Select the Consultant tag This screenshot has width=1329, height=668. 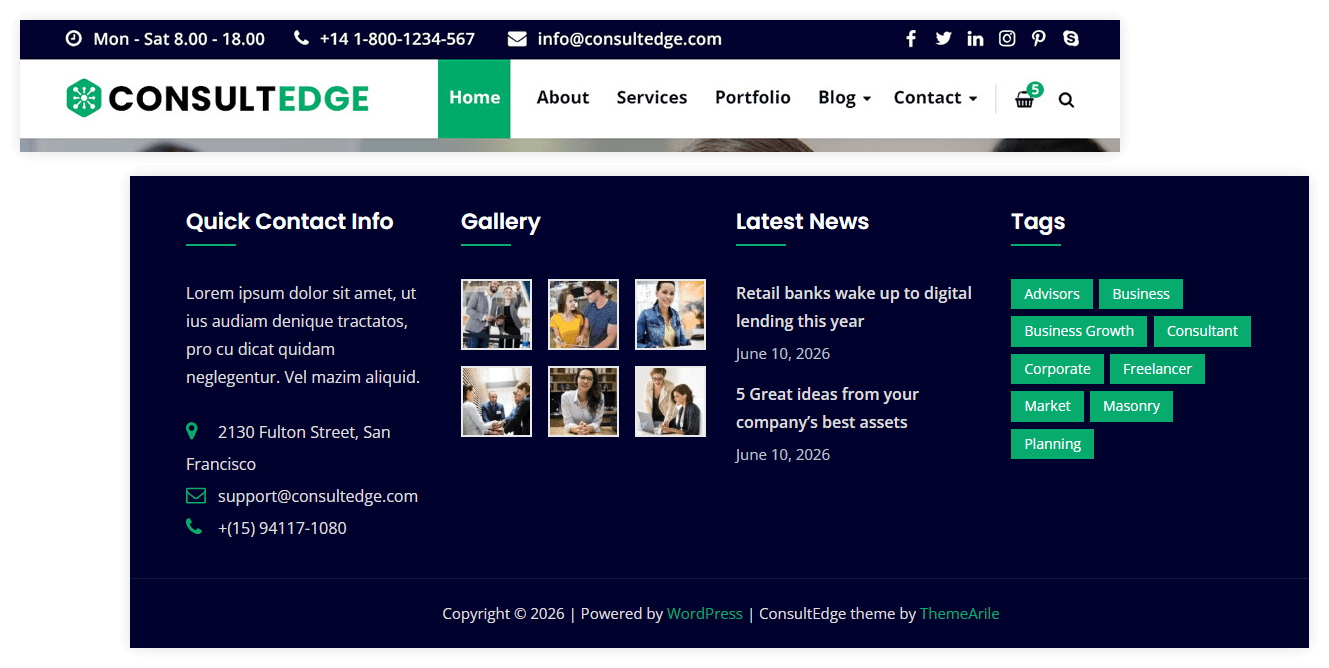1202,331
